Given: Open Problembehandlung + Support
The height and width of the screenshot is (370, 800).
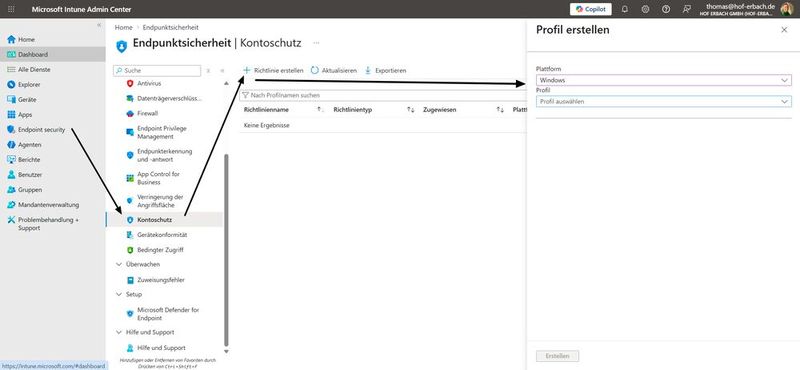Looking at the screenshot, I should click(48, 224).
